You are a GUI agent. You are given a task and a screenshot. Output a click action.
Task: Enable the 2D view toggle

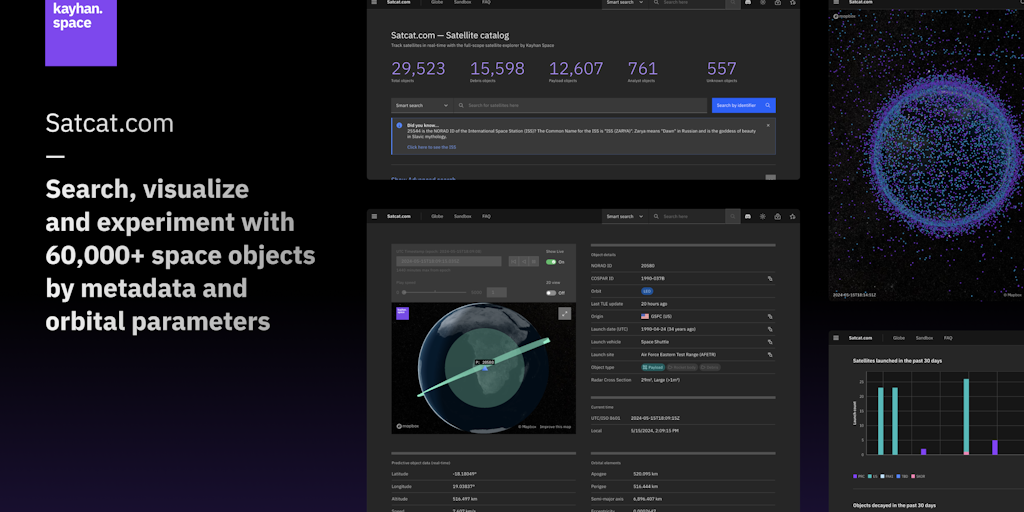pos(550,293)
